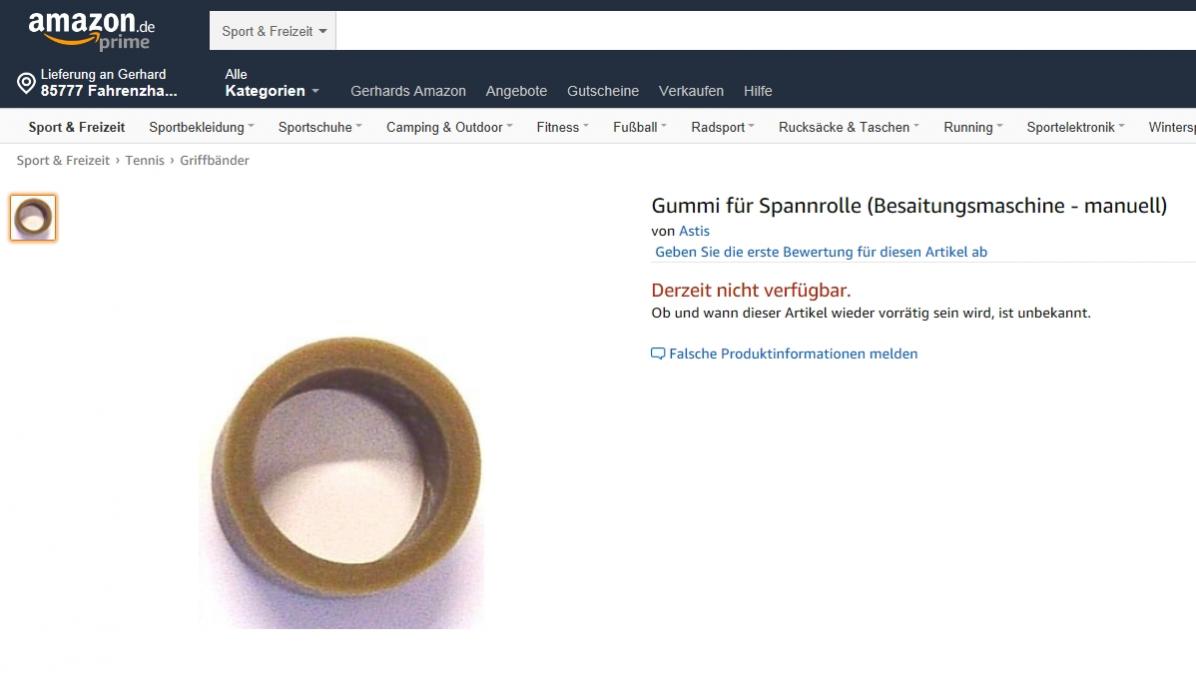The height and width of the screenshot is (683, 1196).
Task: Open the Sport & Freizeit search category dropdown
Action: (x=273, y=31)
